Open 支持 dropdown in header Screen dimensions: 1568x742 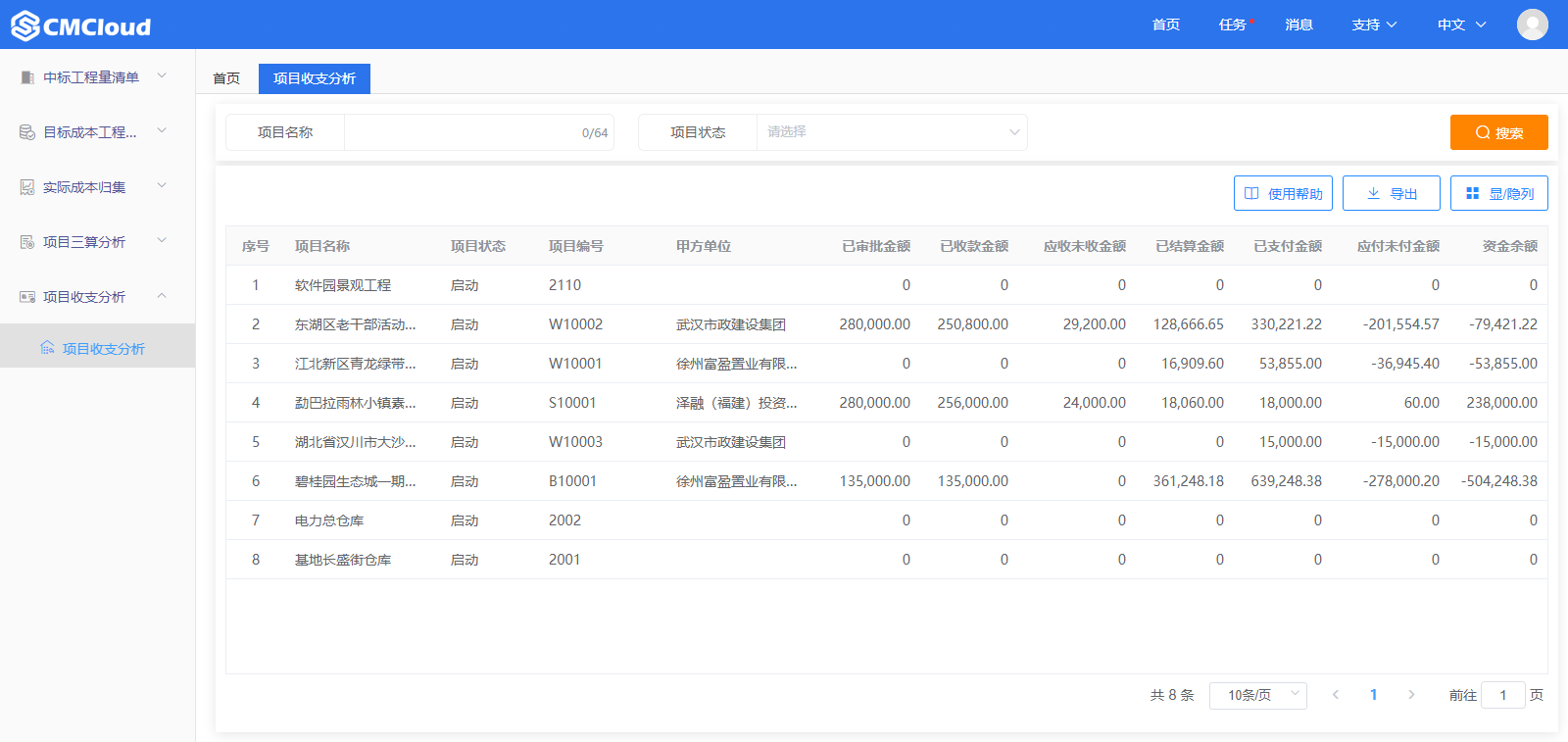[x=1374, y=25]
